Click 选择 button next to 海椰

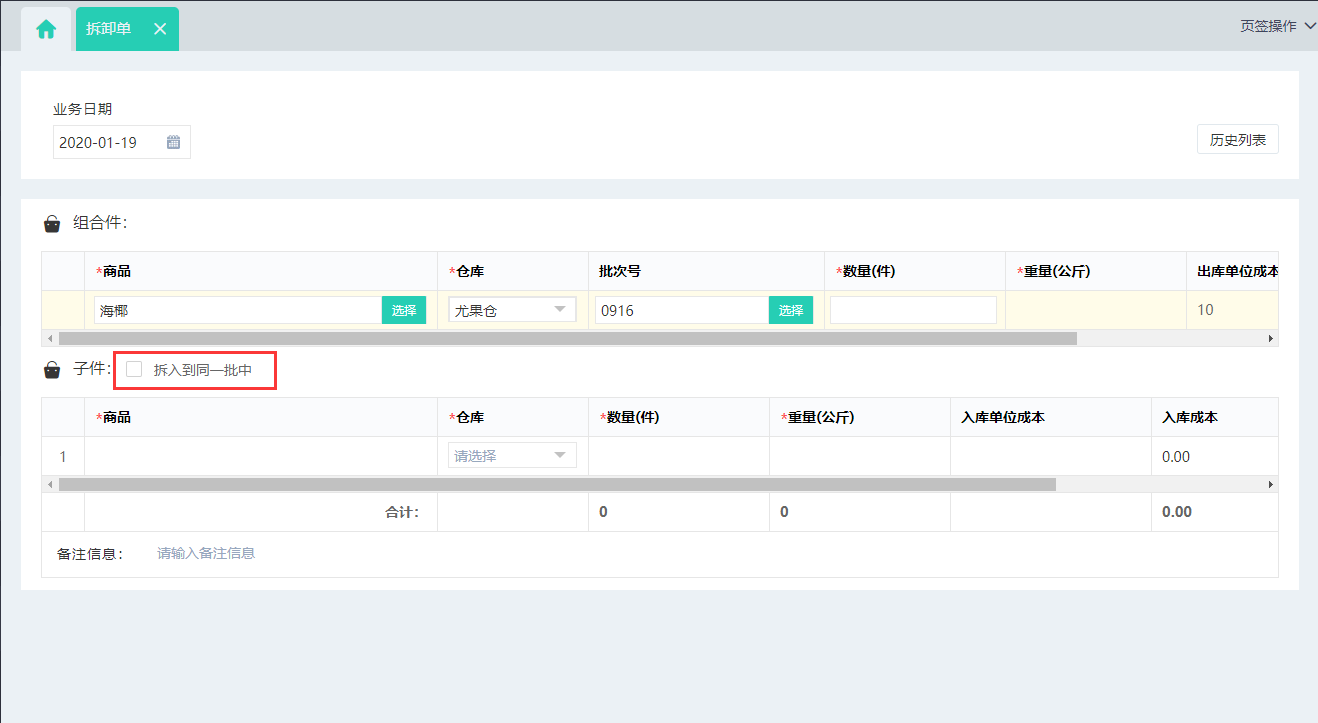(x=404, y=310)
